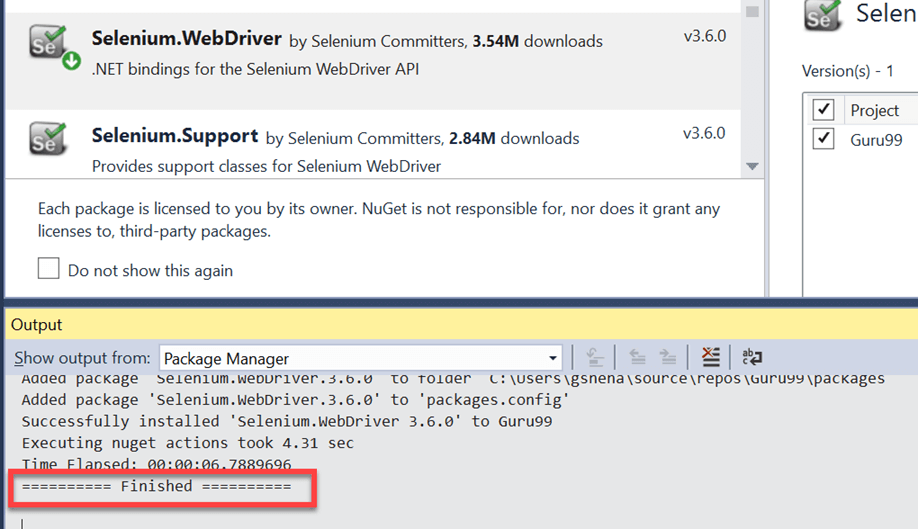918x529 pixels.
Task: Click the Selenium logo in details pane
Action: (824, 16)
